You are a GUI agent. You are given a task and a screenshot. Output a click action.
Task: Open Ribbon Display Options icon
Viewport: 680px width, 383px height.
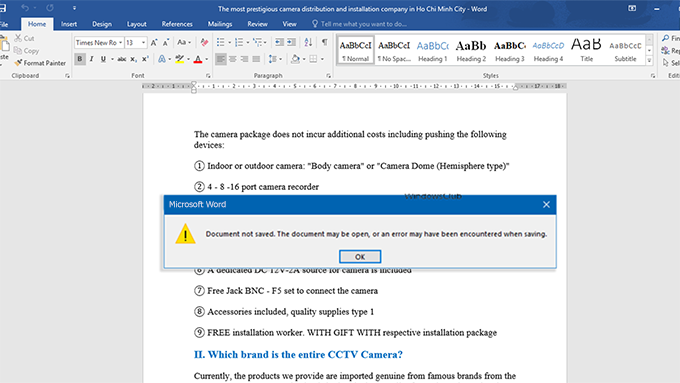(632, 8)
